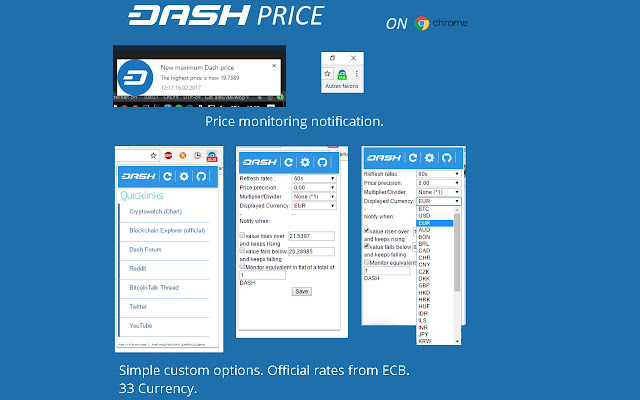Open Price precision dropdown in right panel

point(439,183)
